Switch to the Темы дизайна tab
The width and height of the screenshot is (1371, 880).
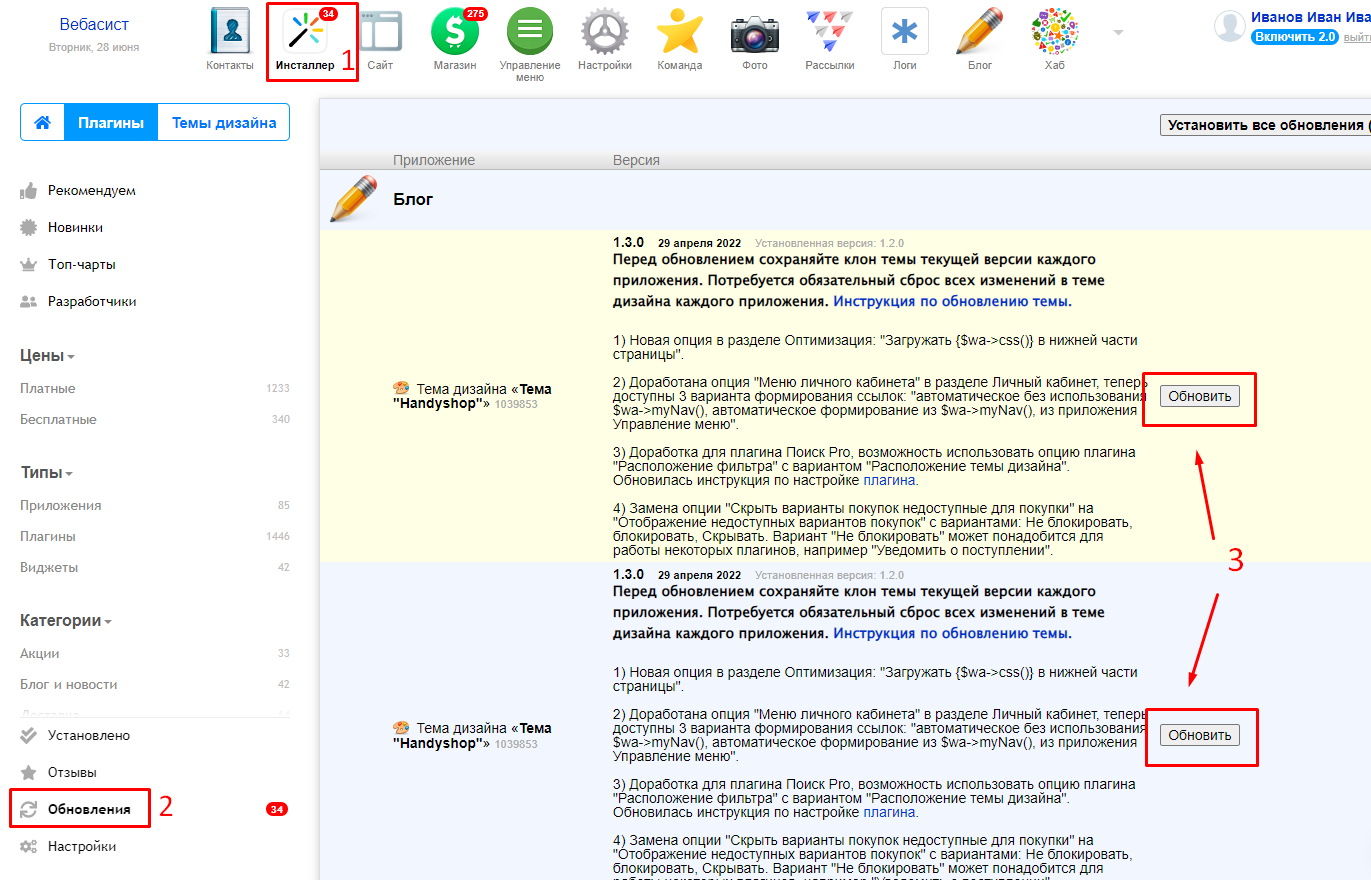pyautogui.click(x=224, y=123)
